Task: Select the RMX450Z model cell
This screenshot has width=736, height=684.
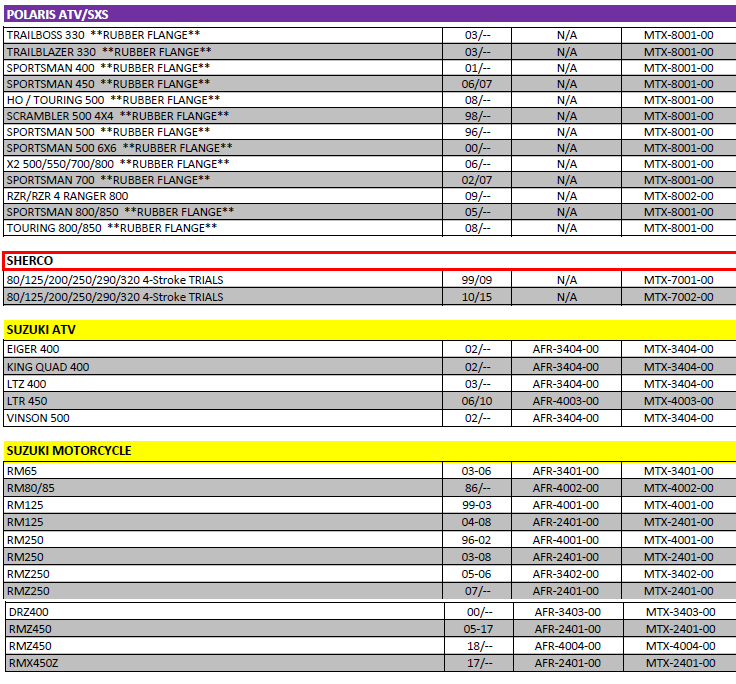Action: 225,663
